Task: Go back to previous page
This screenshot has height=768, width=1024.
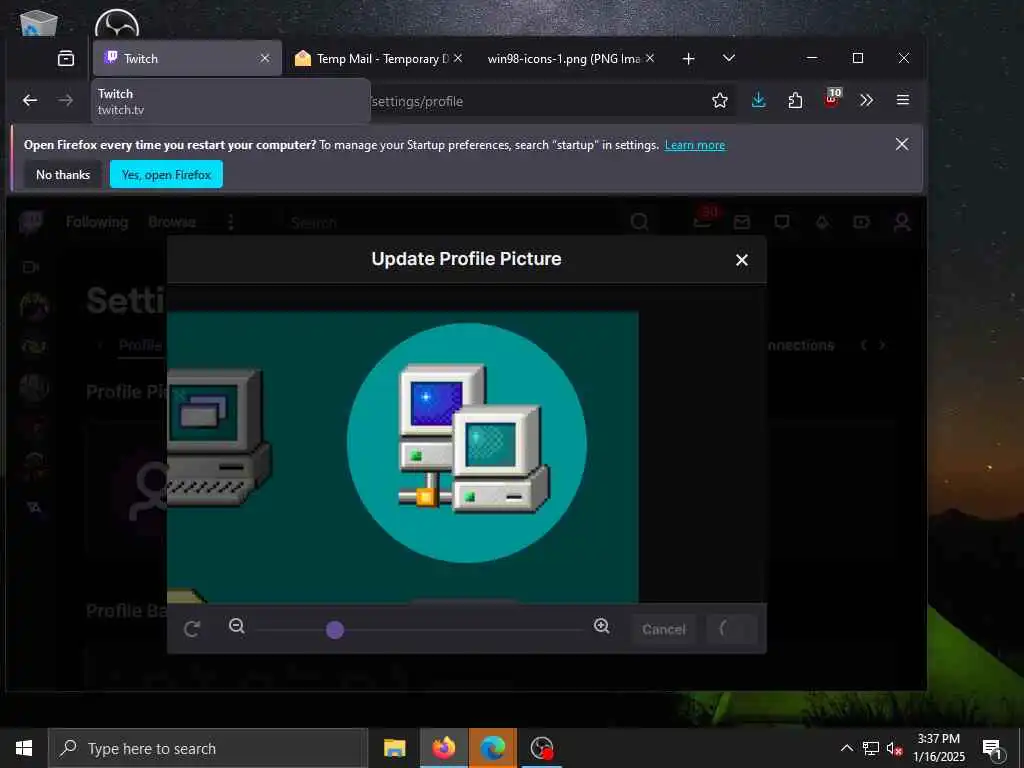Action: click(30, 100)
